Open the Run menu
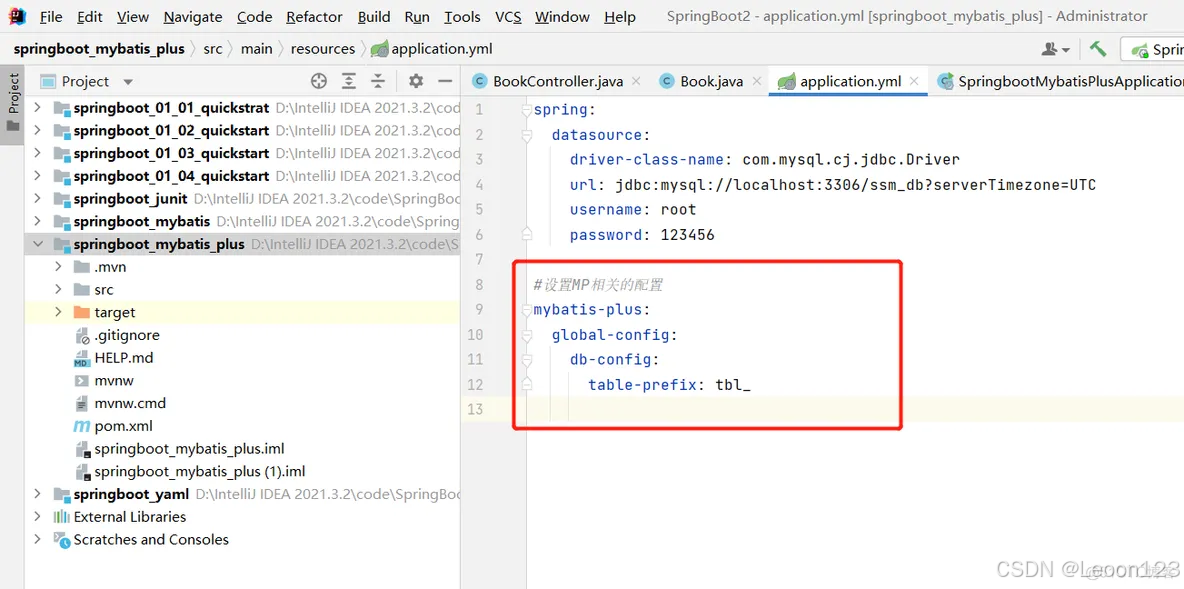The image size is (1184, 589). pos(417,17)
